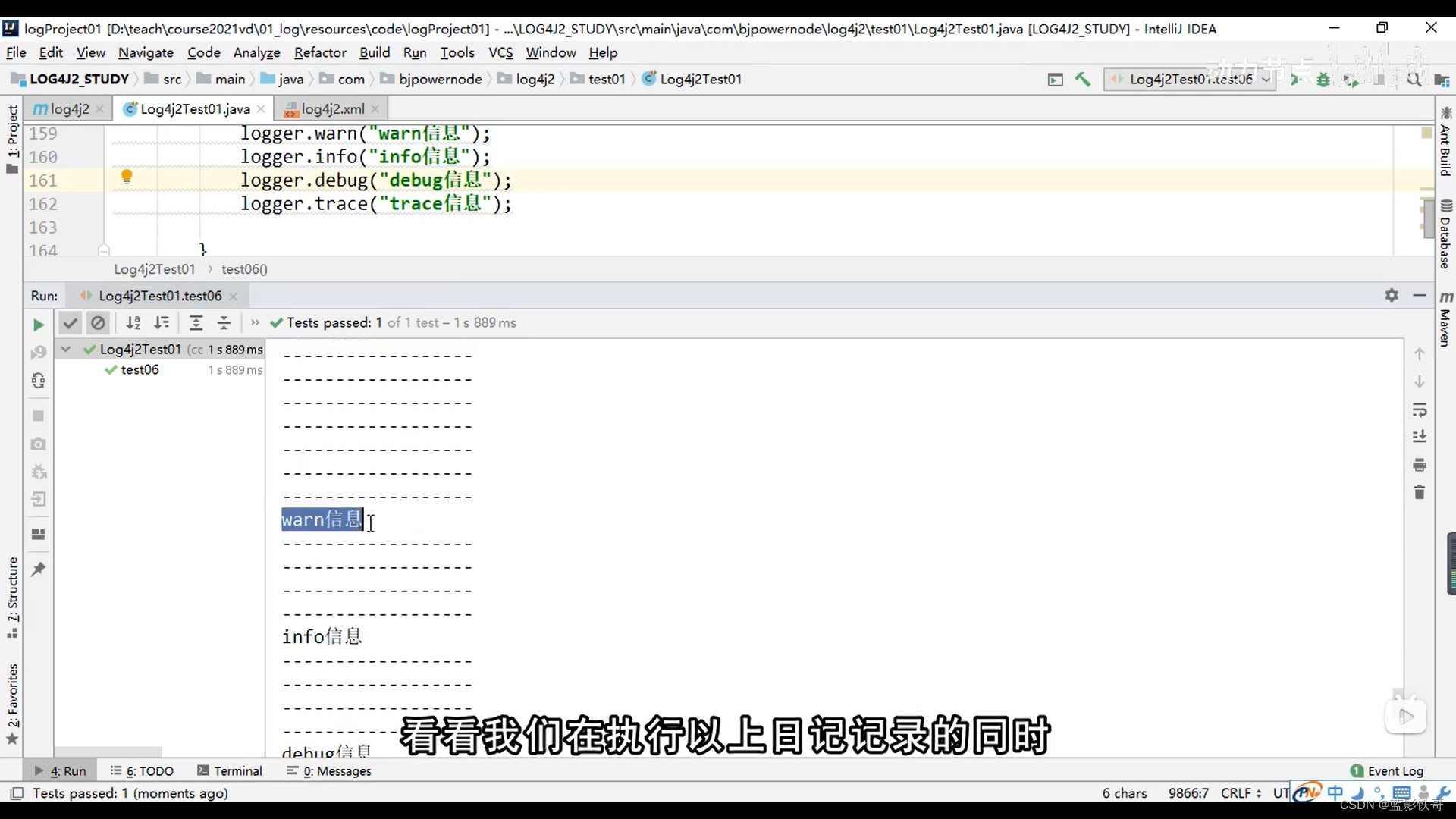Rerun the test with green play button
The height and width of the screenshot is (819, 1456).
click(x=39, y=325)
